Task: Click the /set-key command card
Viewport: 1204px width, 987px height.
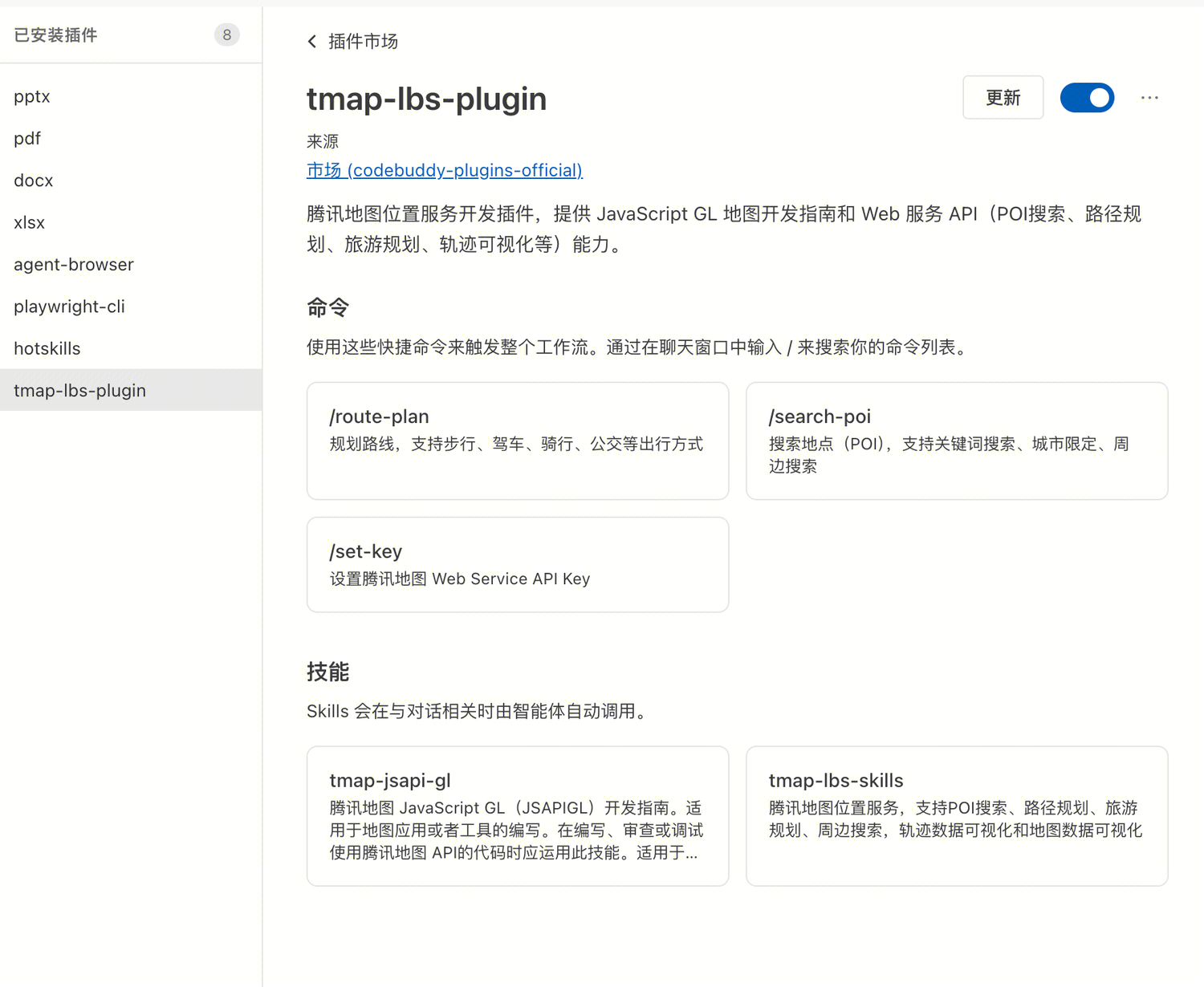Action: click(518, 564)
